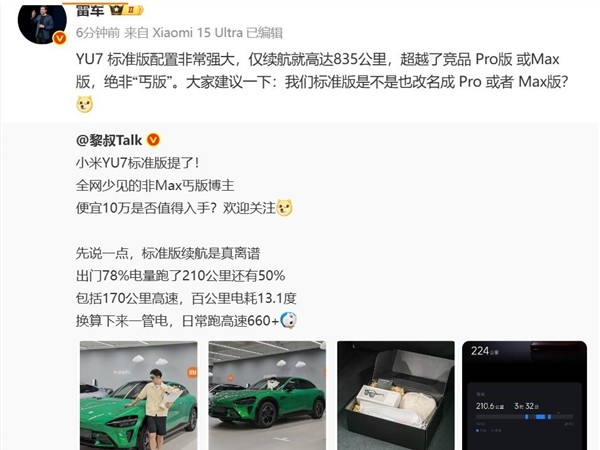Screen dimensions: 600x450
Task: Click the 6分钟前 timestamp
Action: [x=98, y=33]
